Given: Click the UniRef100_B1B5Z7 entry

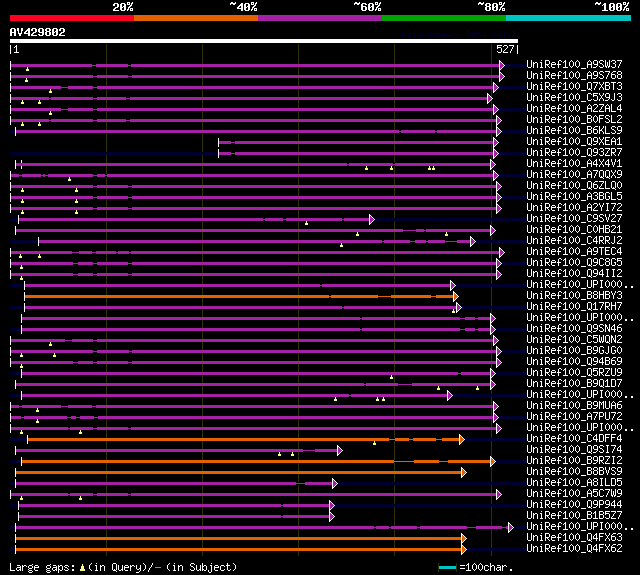Looking at the screenshot, I should point(574,516).
